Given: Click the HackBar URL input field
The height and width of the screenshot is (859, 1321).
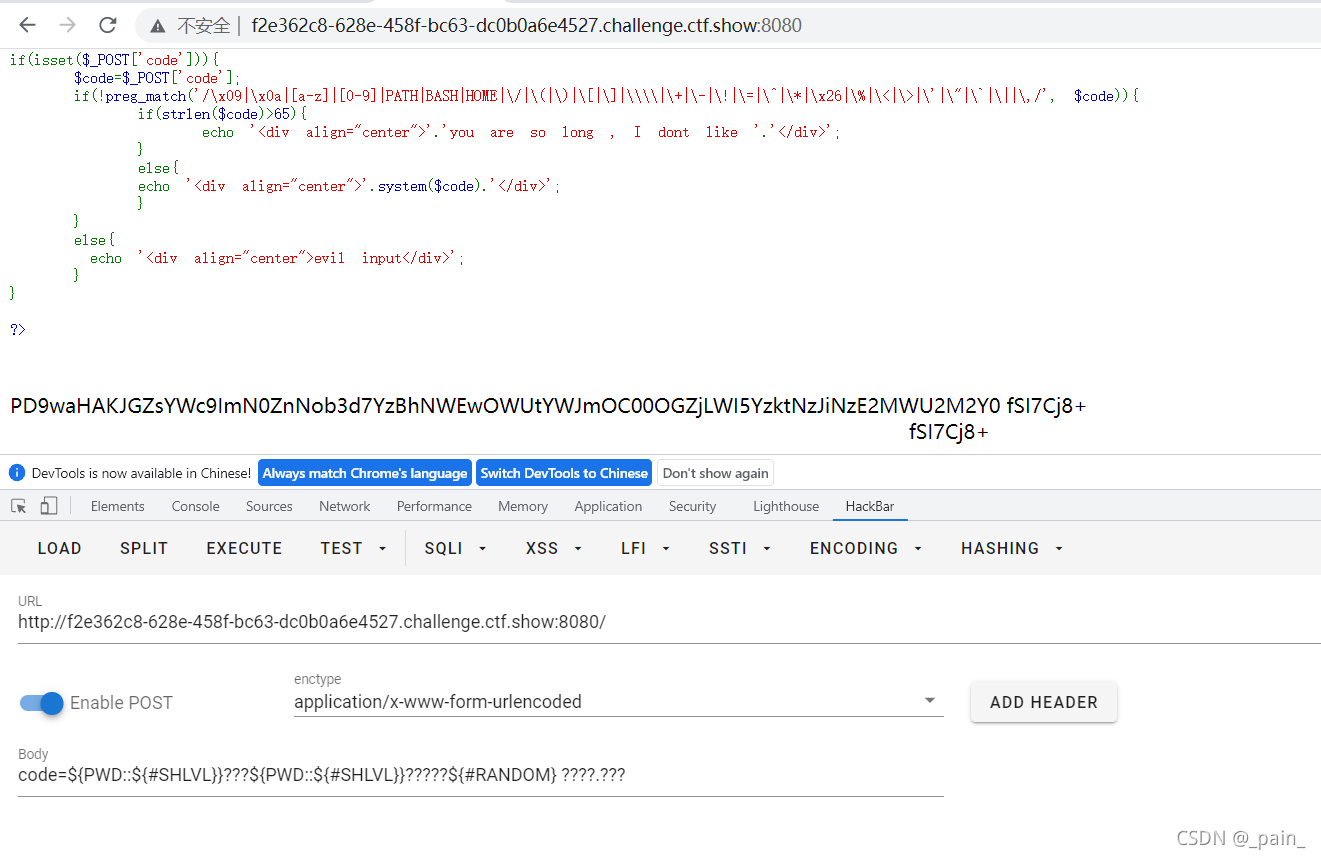Looking at the screenshot, I should 669,622.
